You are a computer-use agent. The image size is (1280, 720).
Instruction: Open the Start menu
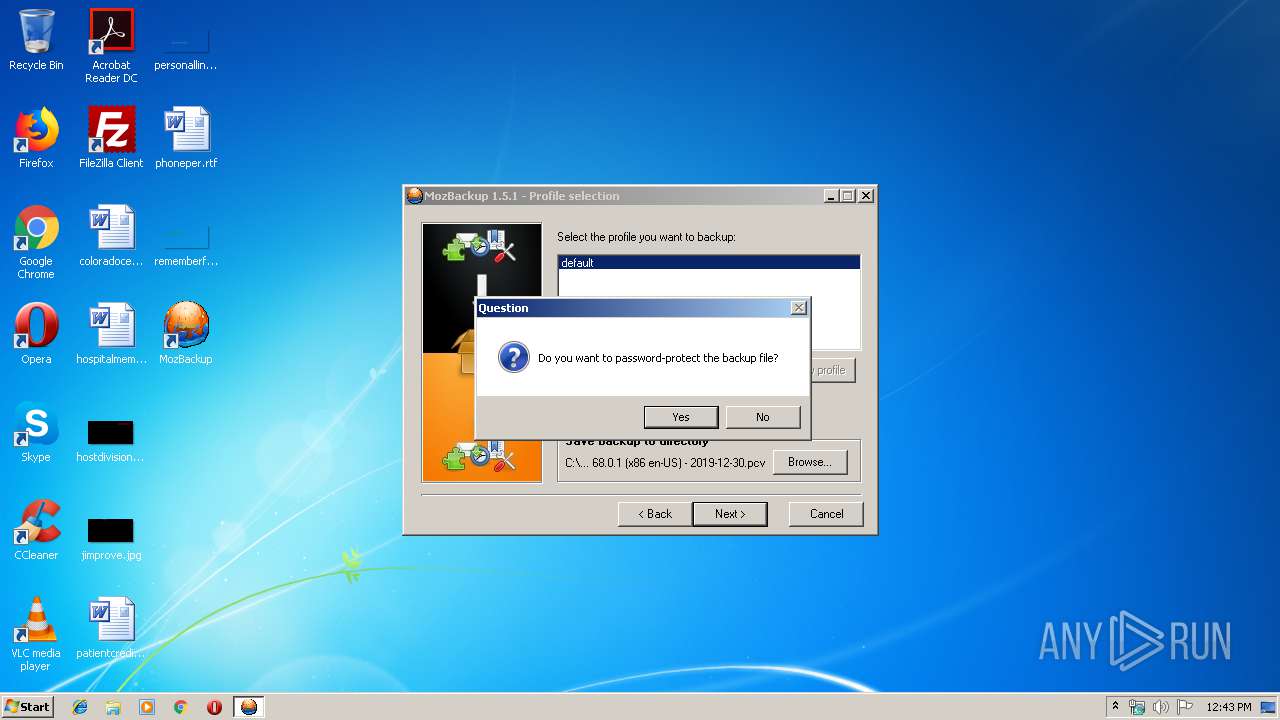(x=27, y=707)
